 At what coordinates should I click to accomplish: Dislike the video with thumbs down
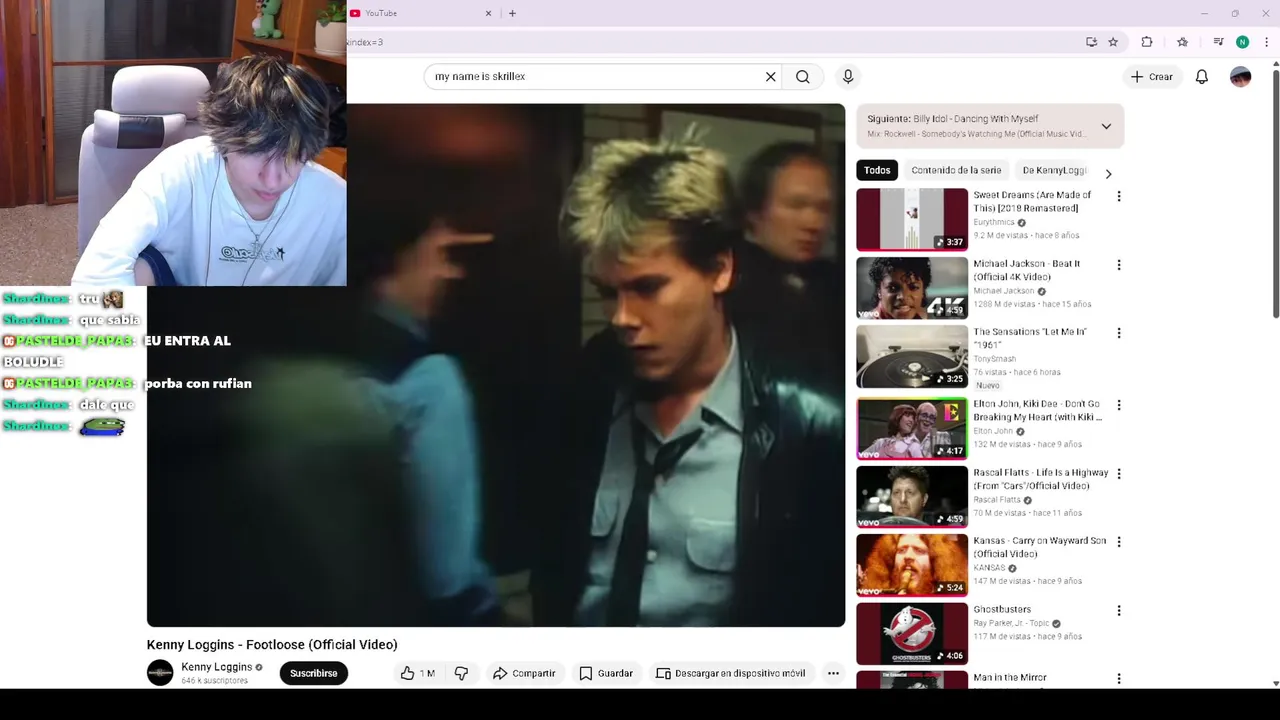tap(461, 674)
